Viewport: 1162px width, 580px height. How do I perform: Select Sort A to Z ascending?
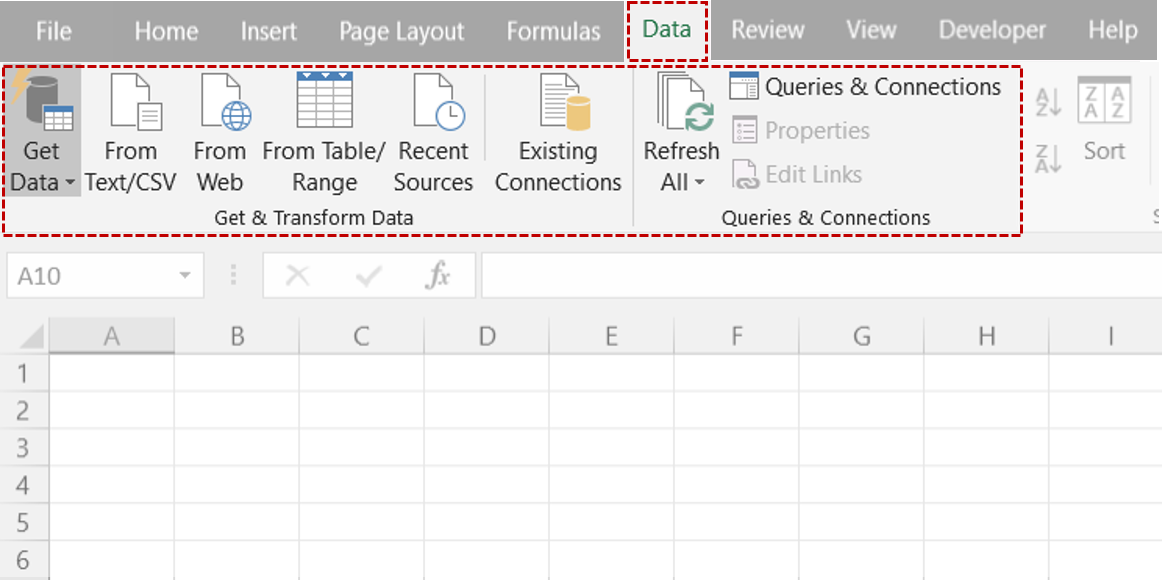[1047, 103]
